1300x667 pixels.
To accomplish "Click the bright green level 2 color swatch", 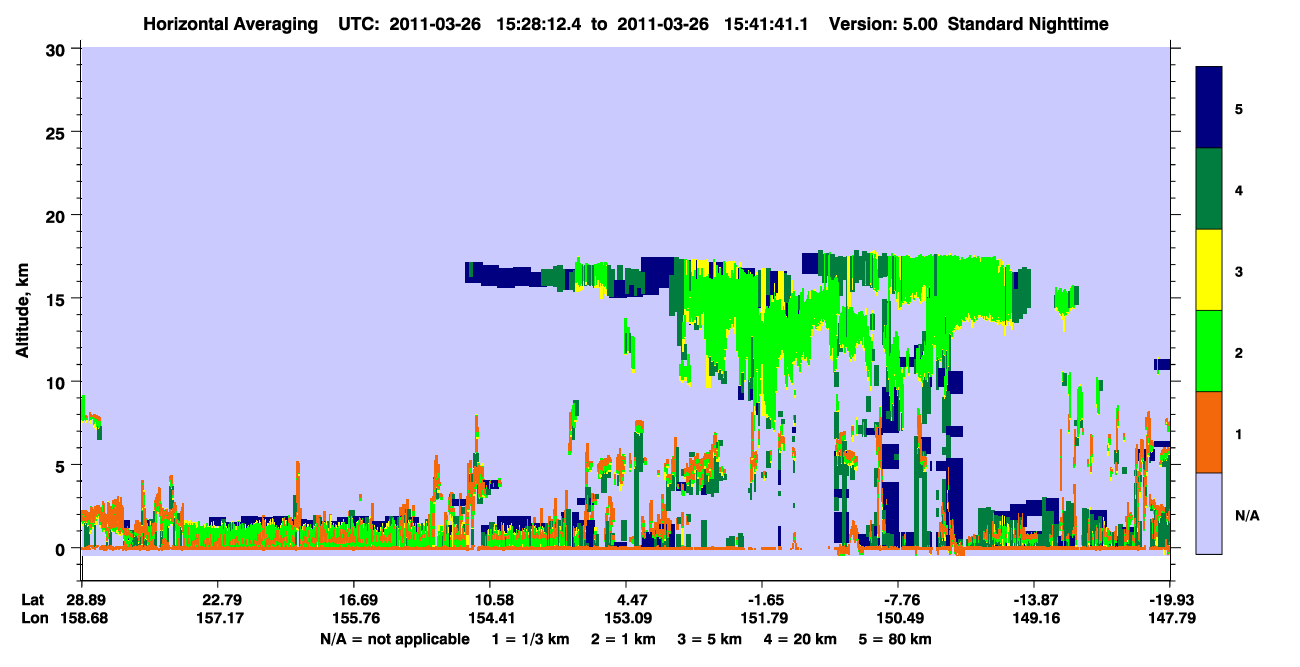I will coord(1209,351).
